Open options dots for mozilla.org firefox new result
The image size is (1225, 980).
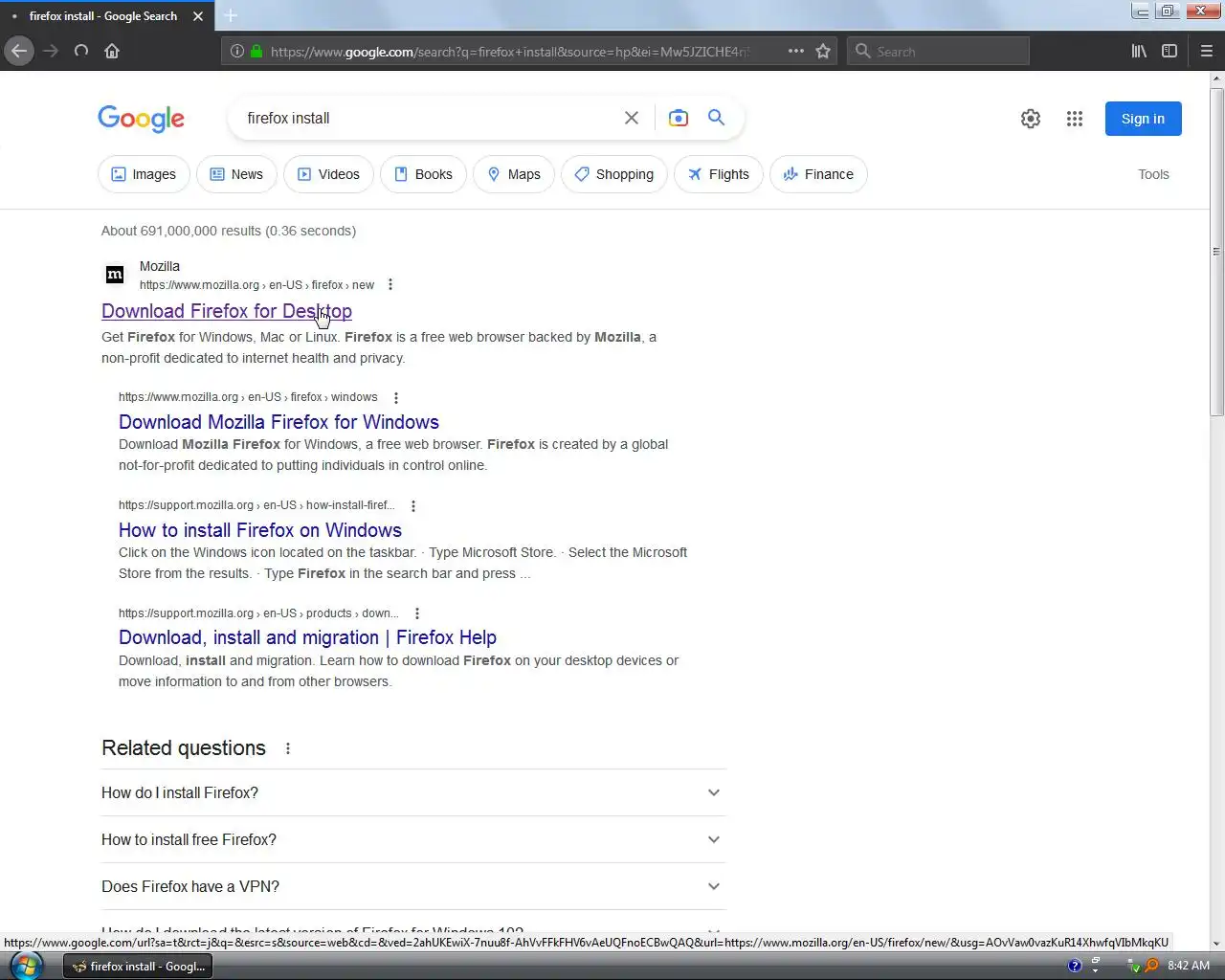[390, 284]
